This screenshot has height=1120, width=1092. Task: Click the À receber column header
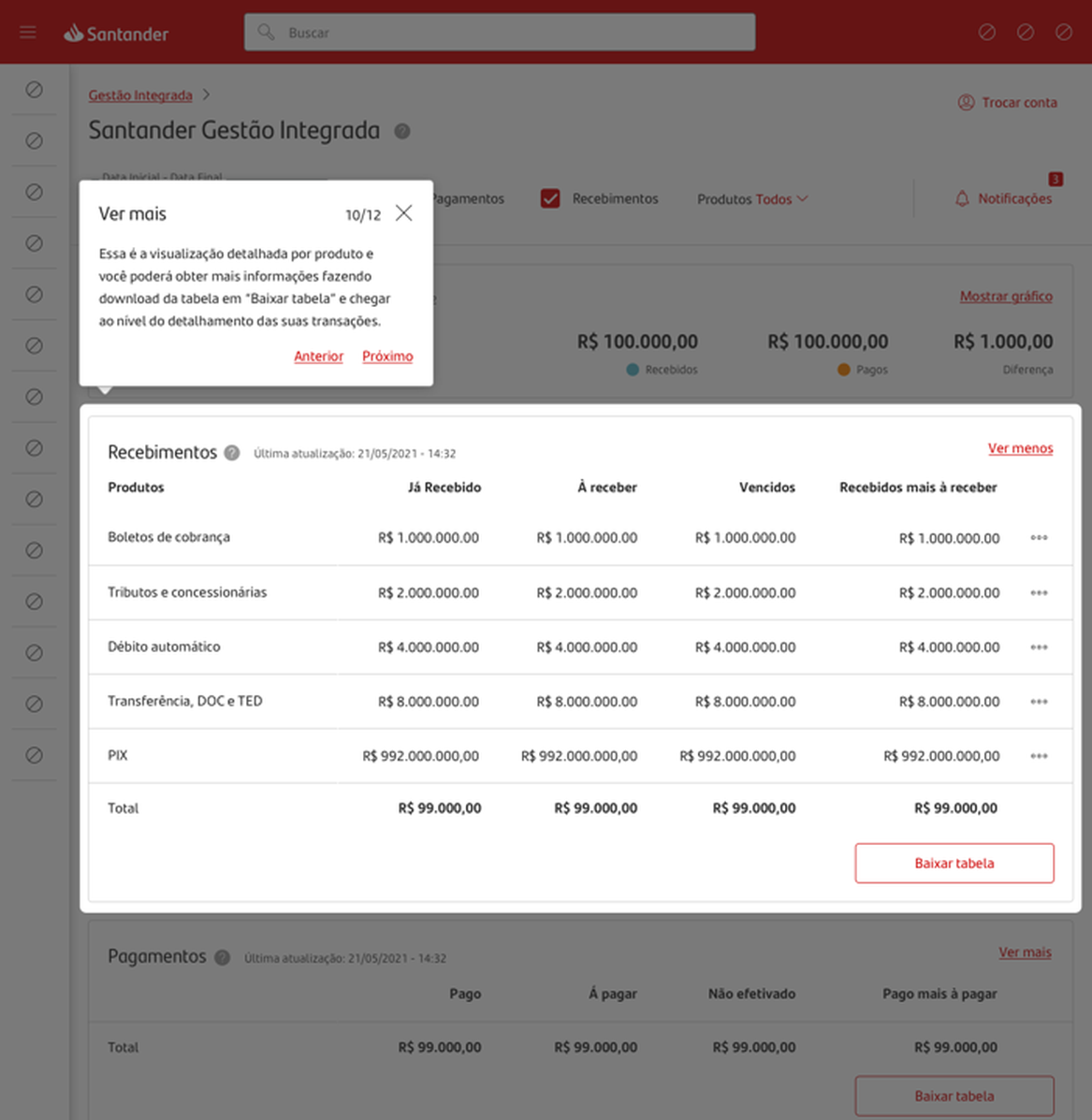coord(607,487)
